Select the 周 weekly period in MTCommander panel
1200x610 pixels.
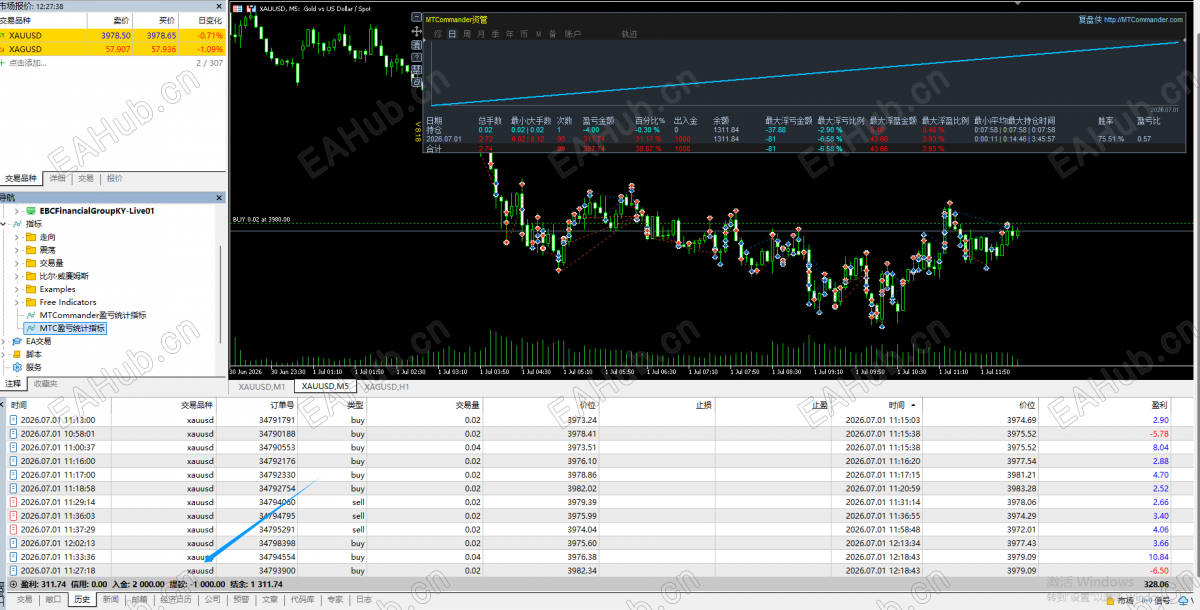466,34
